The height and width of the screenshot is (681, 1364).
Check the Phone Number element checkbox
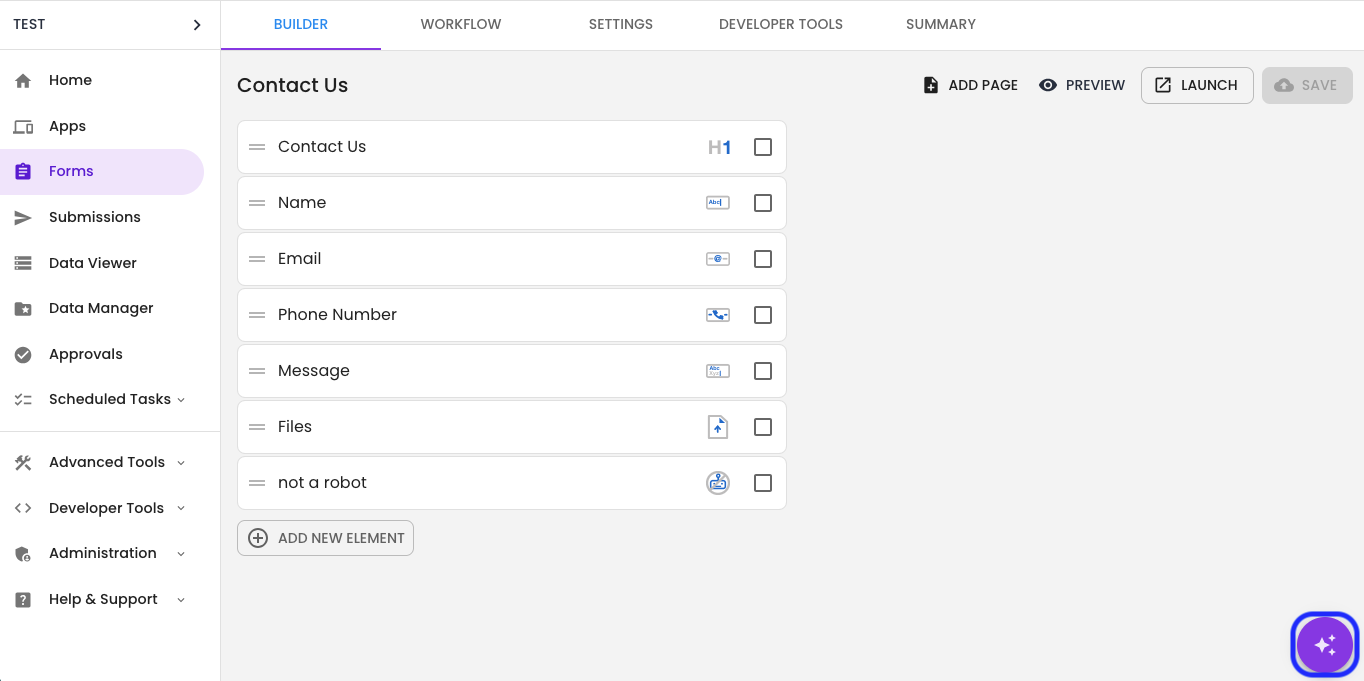click(x=763, y=315)
